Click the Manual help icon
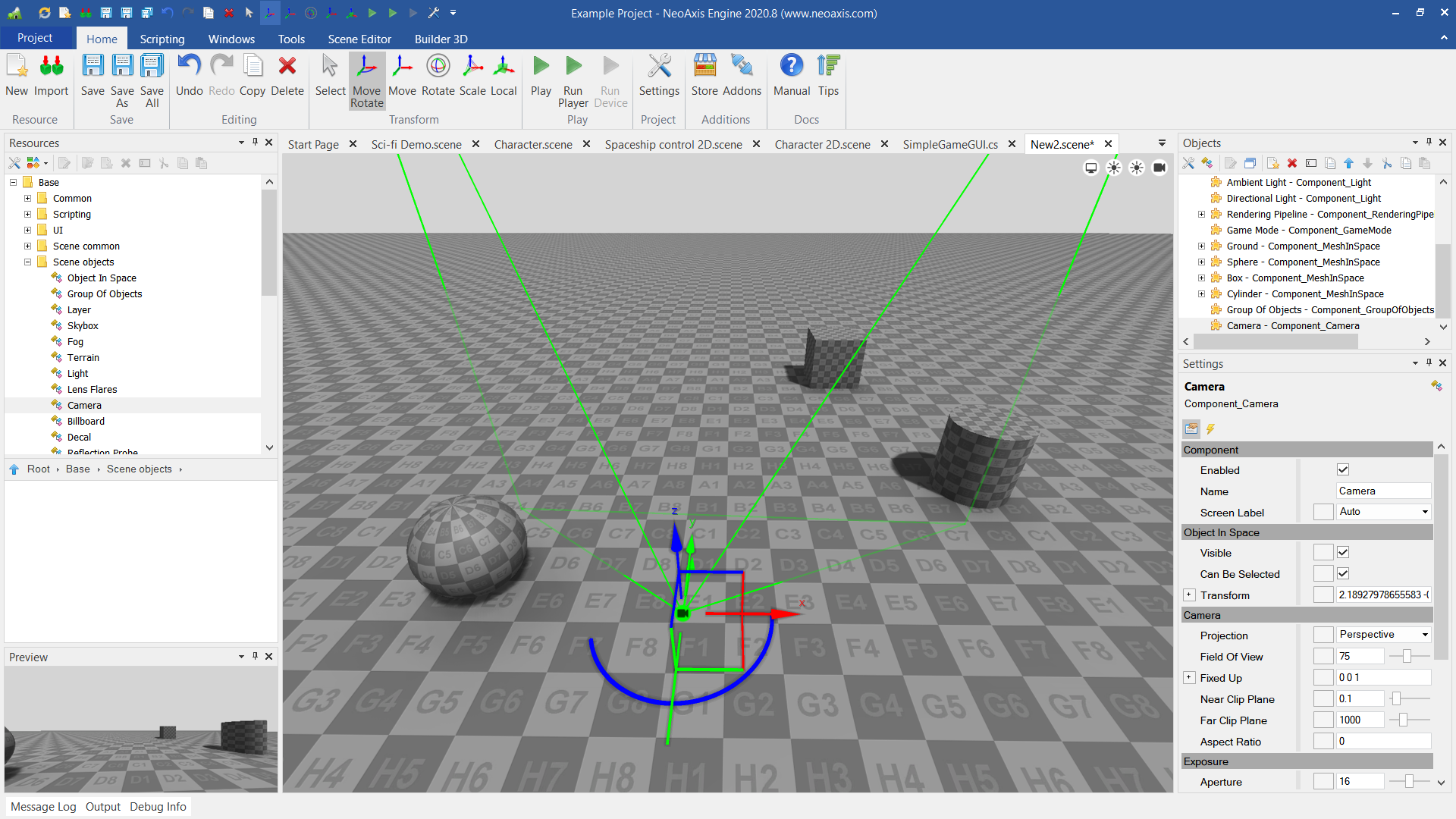The width and height of the screenshot is (1456, 819). tap(791, 76)
